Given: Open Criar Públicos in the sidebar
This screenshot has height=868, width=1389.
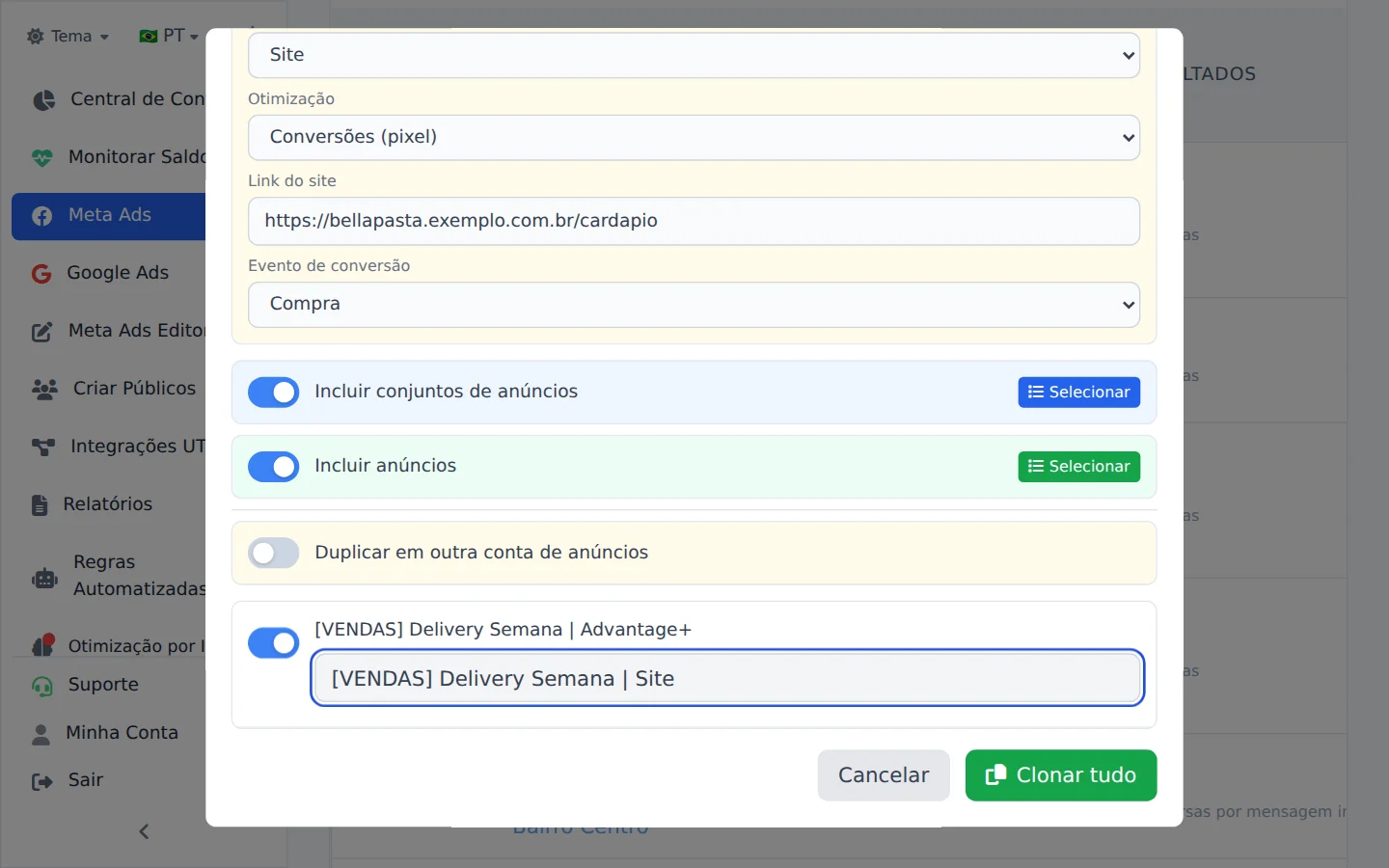Looking at the screenshot, I should [134, 389].
